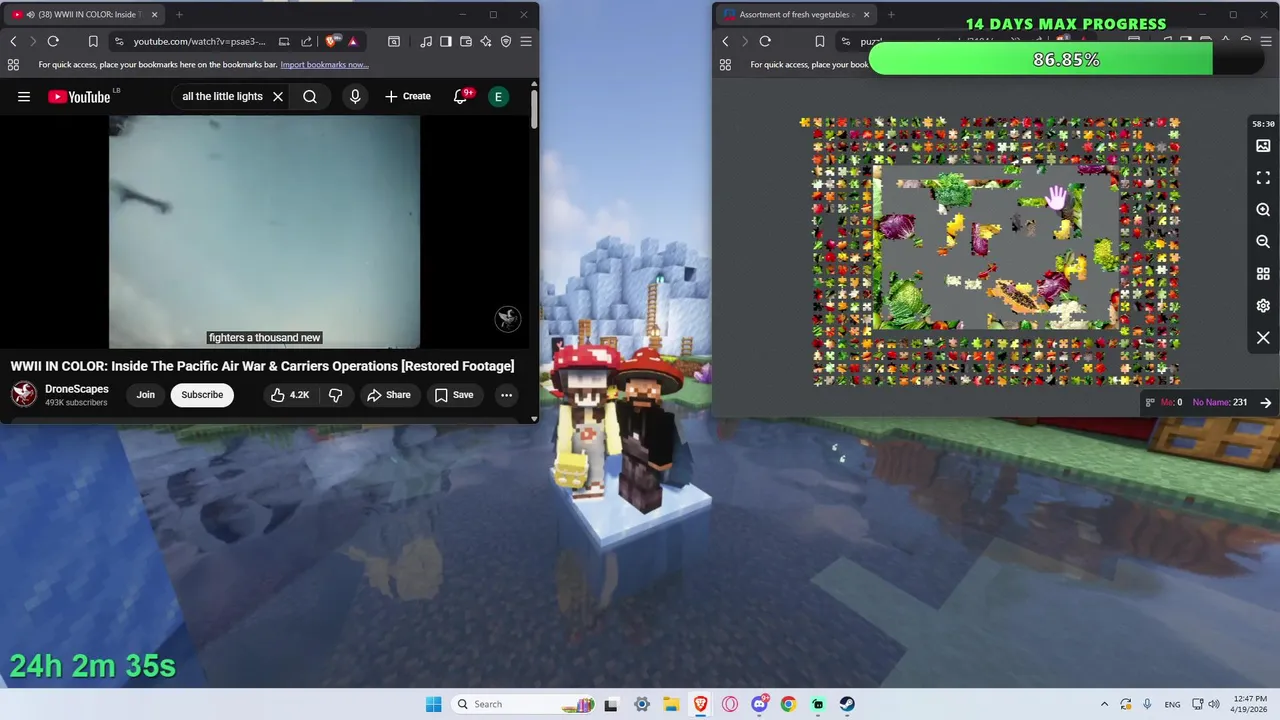This screenshot has width=1280, height=720.
Task: Click the puzzle board center
Action: pyautogui.click(x=996, y=249)
